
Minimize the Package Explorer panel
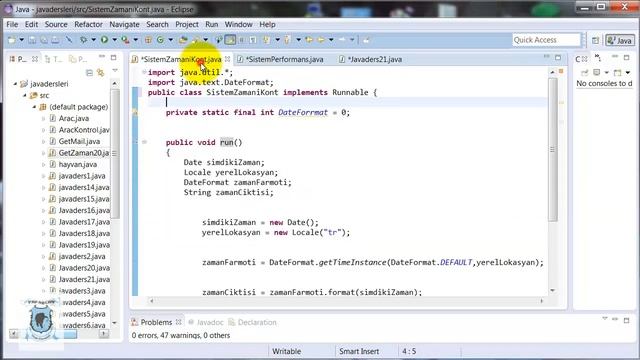pos(102,57)
